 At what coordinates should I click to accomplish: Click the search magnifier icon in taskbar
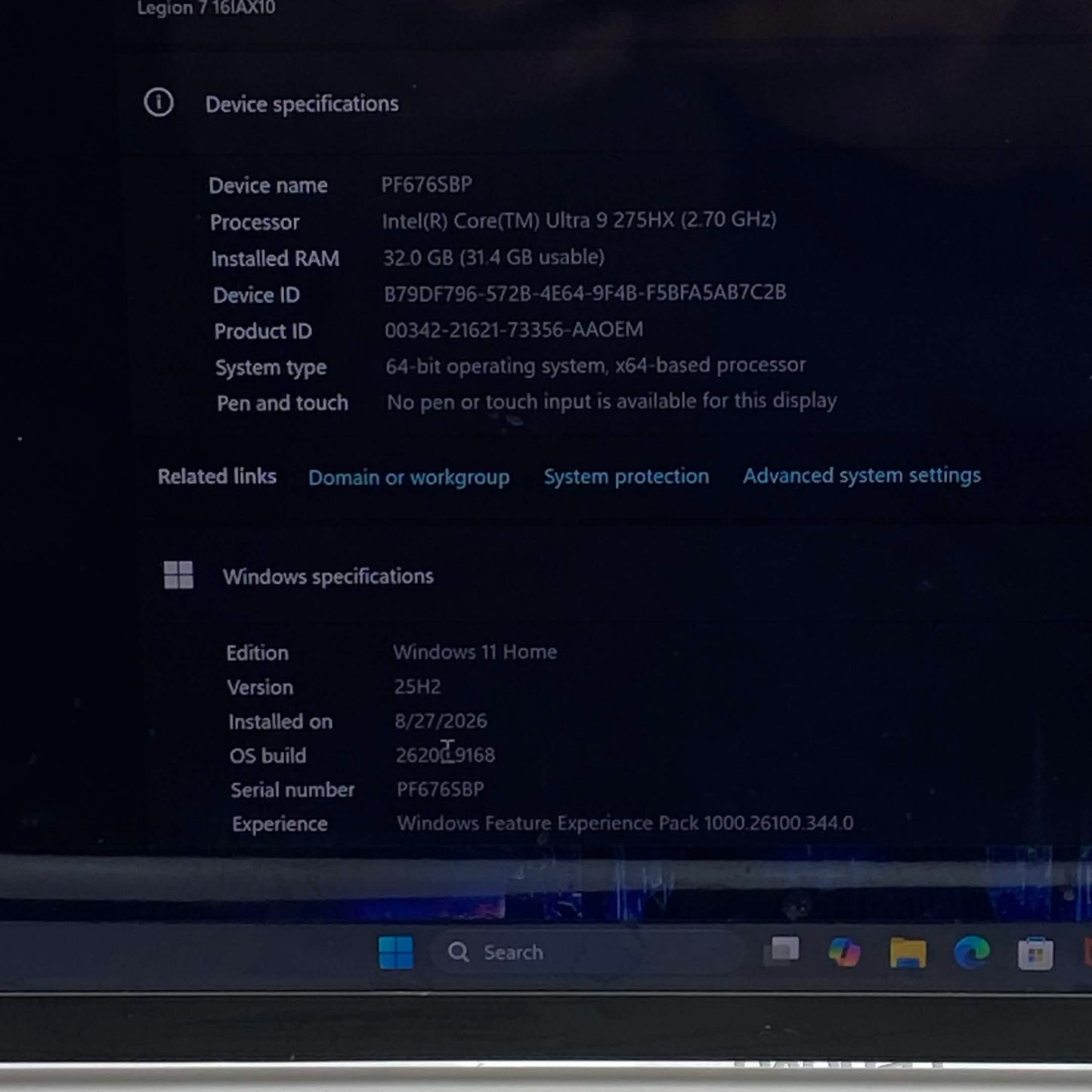point(458,952)
